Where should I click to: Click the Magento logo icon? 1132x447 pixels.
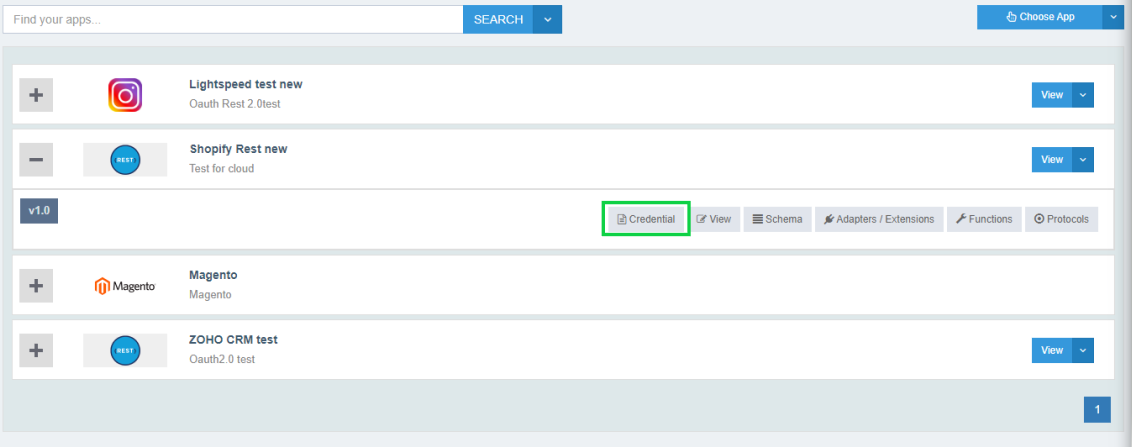(125, 286)
